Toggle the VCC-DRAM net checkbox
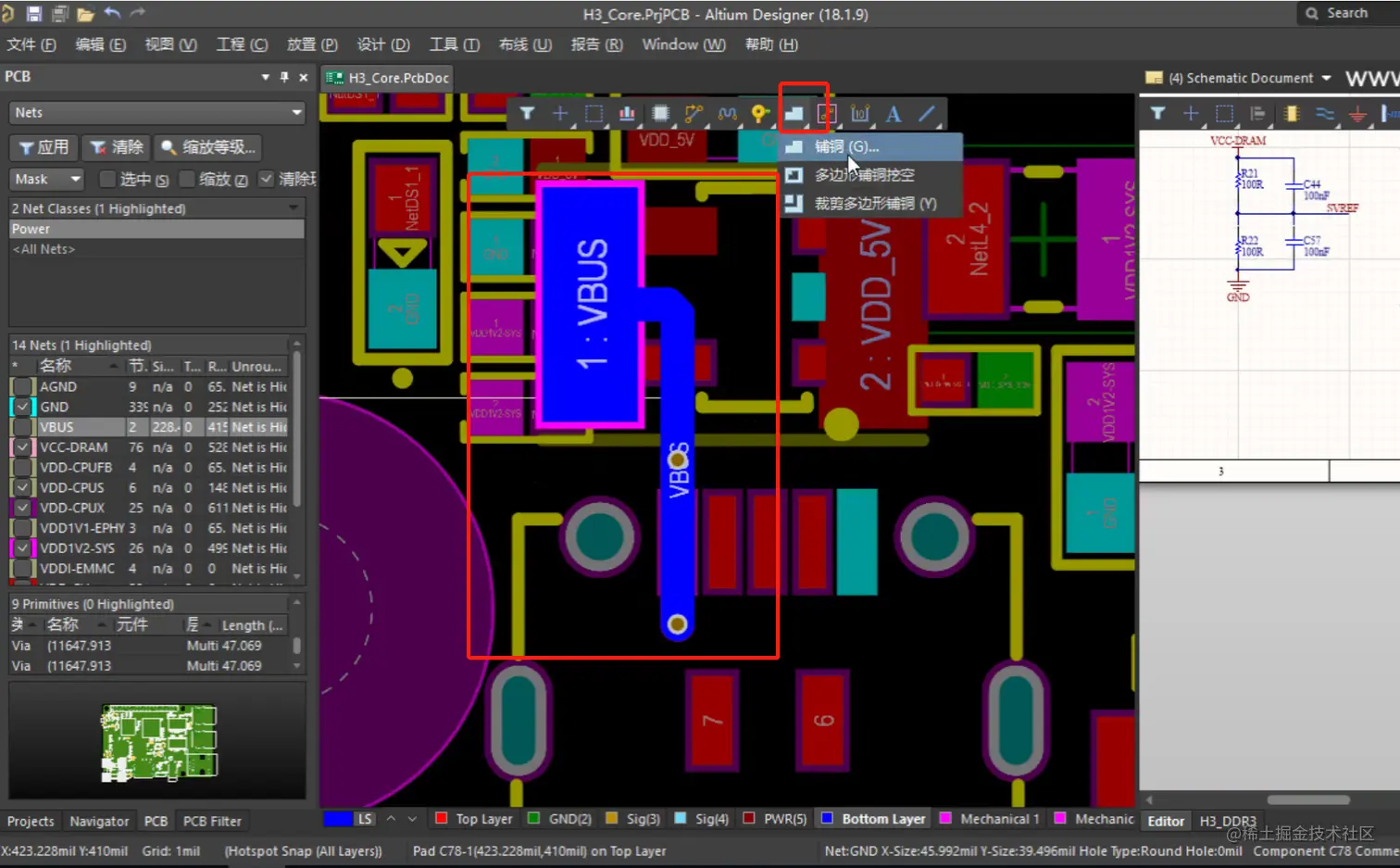The width and height of the screenshot is (1400, 868). point(22,447)
